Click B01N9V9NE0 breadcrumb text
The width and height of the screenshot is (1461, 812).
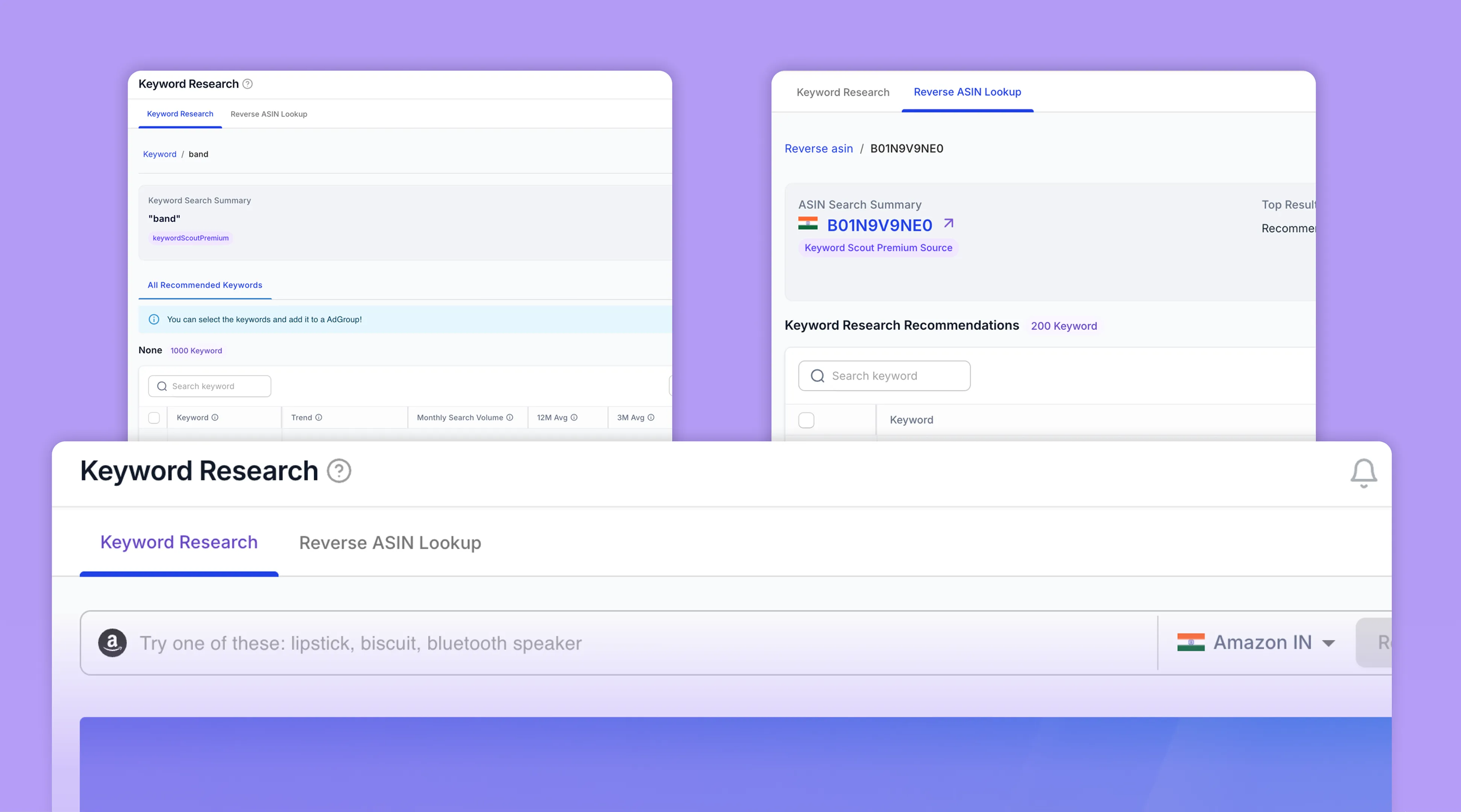[906, 148]
